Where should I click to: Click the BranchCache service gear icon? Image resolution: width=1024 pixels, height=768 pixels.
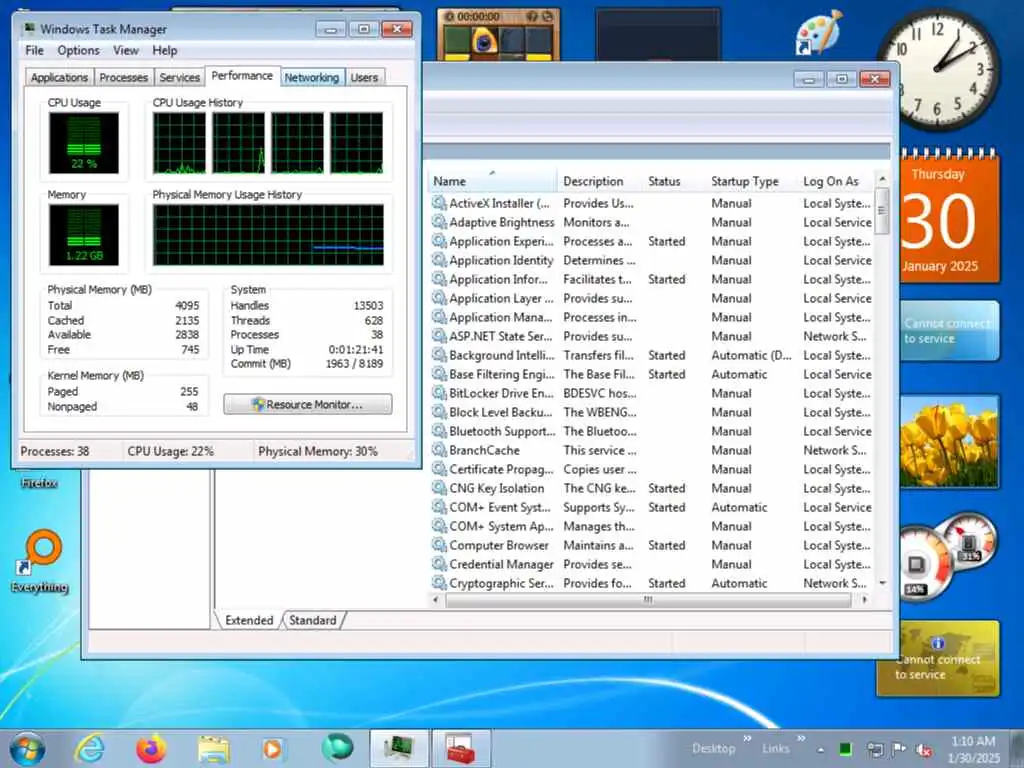(440, 450)
